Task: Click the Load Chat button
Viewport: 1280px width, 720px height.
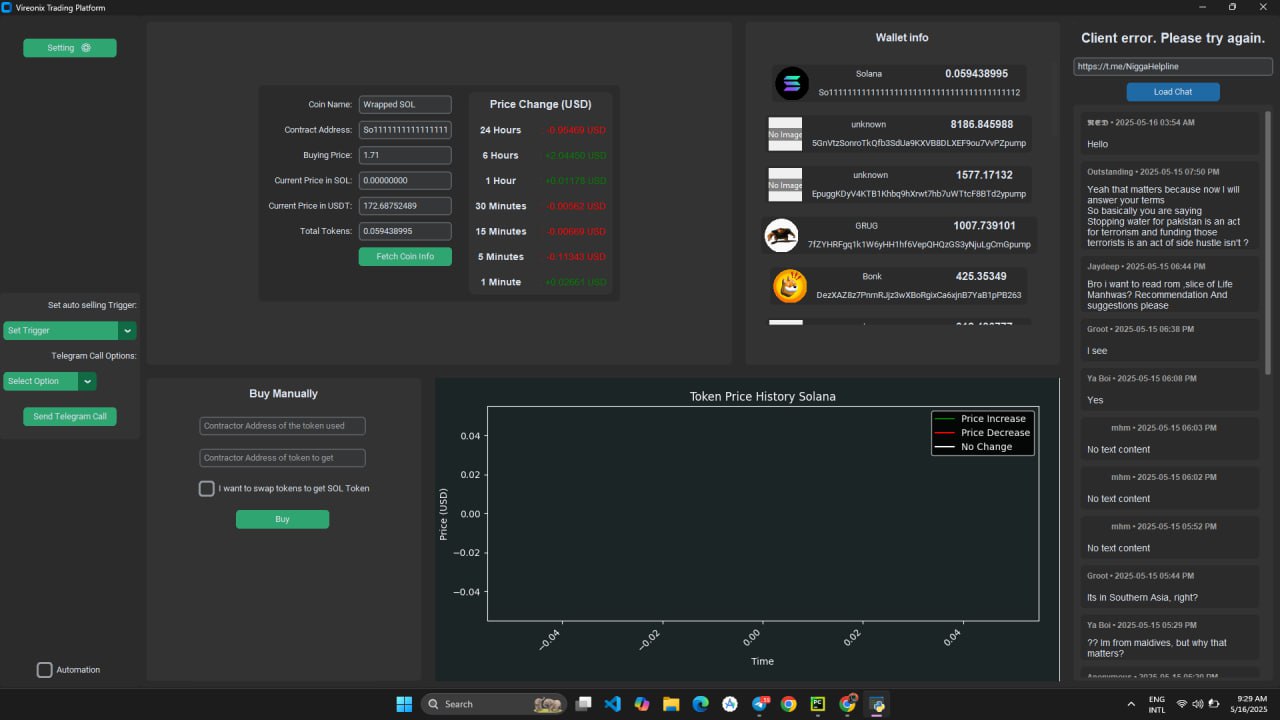Action: coord(1173,92)
